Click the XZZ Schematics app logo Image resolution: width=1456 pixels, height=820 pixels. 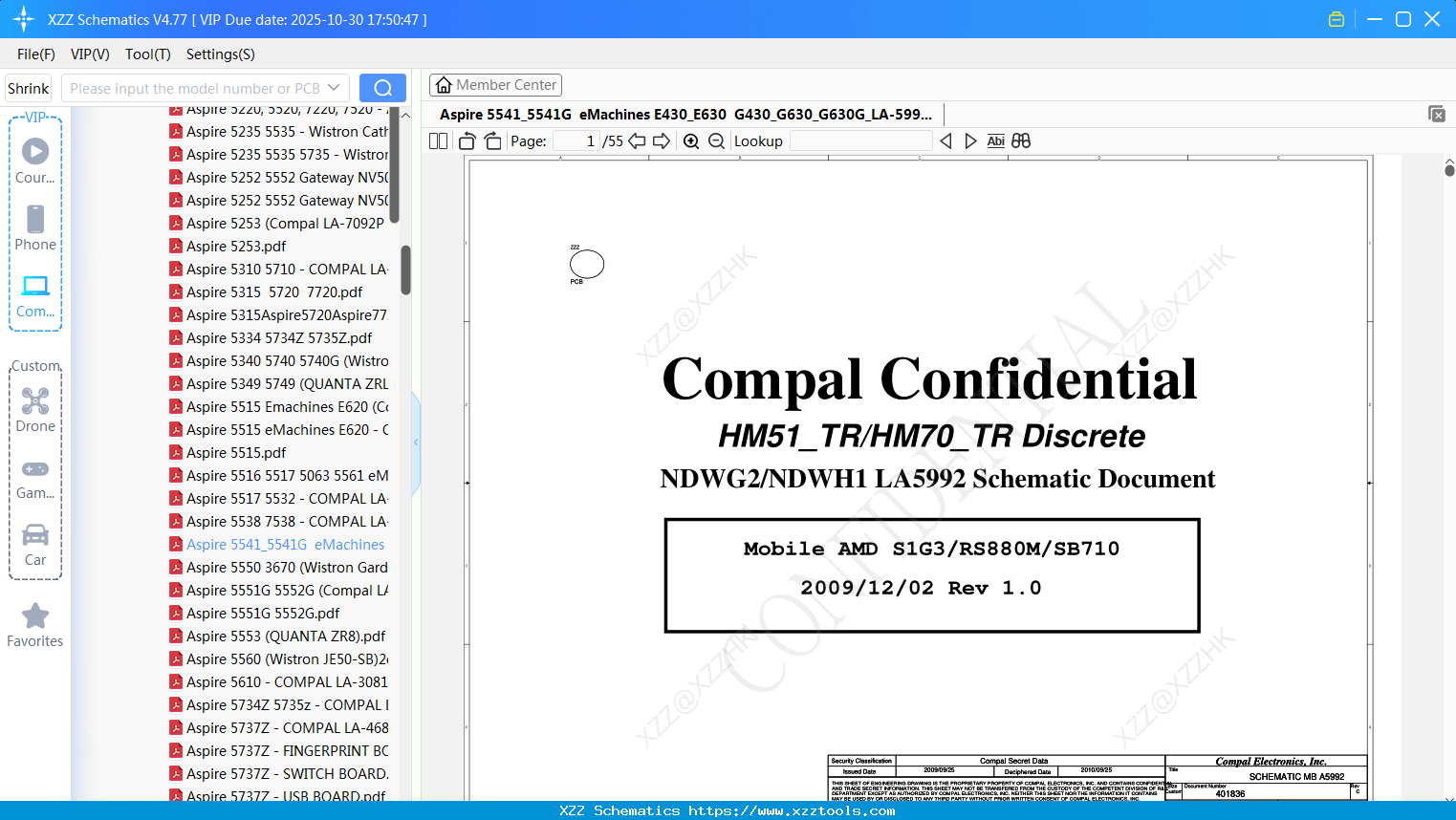pos(24,19)
